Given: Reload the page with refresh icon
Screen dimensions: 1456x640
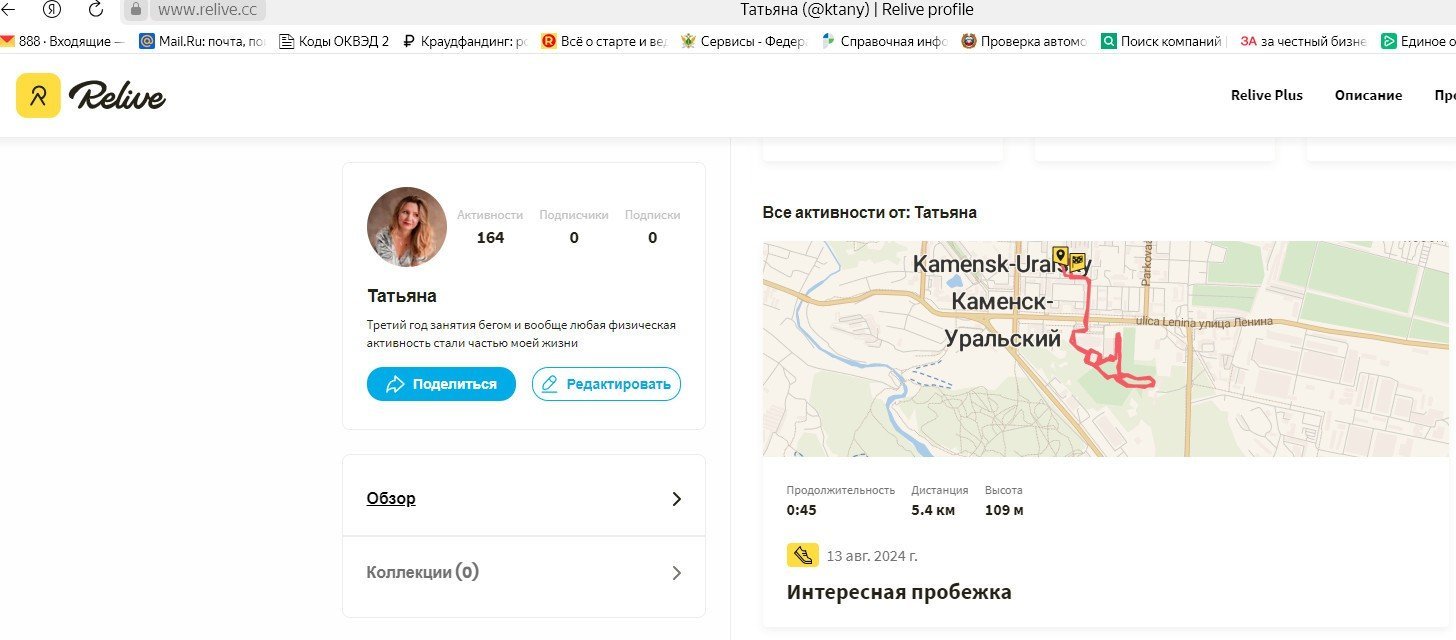Looking at the screenshot, I should pyautogui.click(x=96, y=10).
